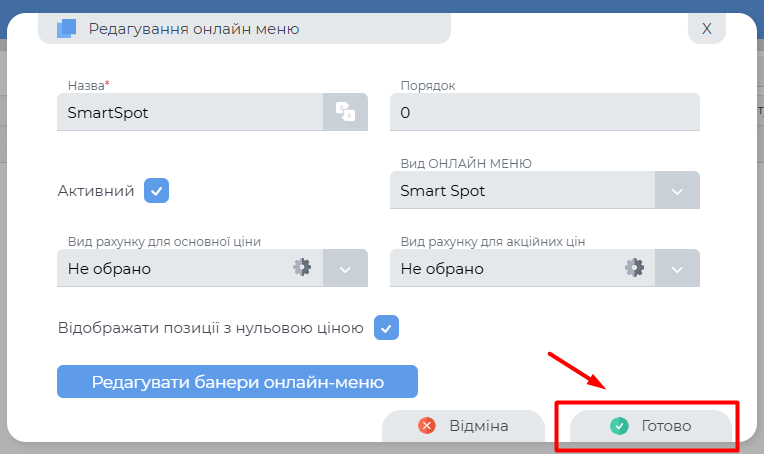The height and width of the screenshot is (454, 764).
Task: Open gear settings for акційних цін account type
Action: click(x=634, y=268)
